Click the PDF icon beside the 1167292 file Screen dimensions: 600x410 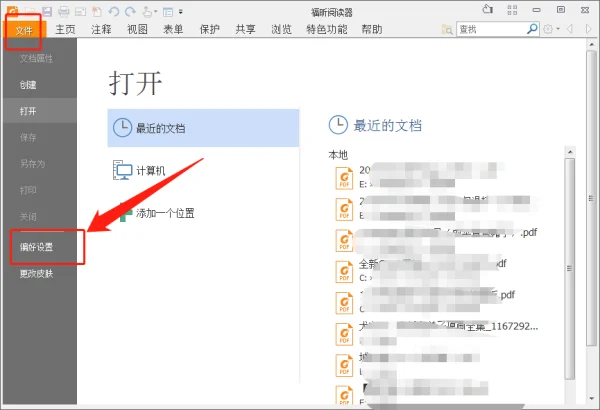(344, 335)
